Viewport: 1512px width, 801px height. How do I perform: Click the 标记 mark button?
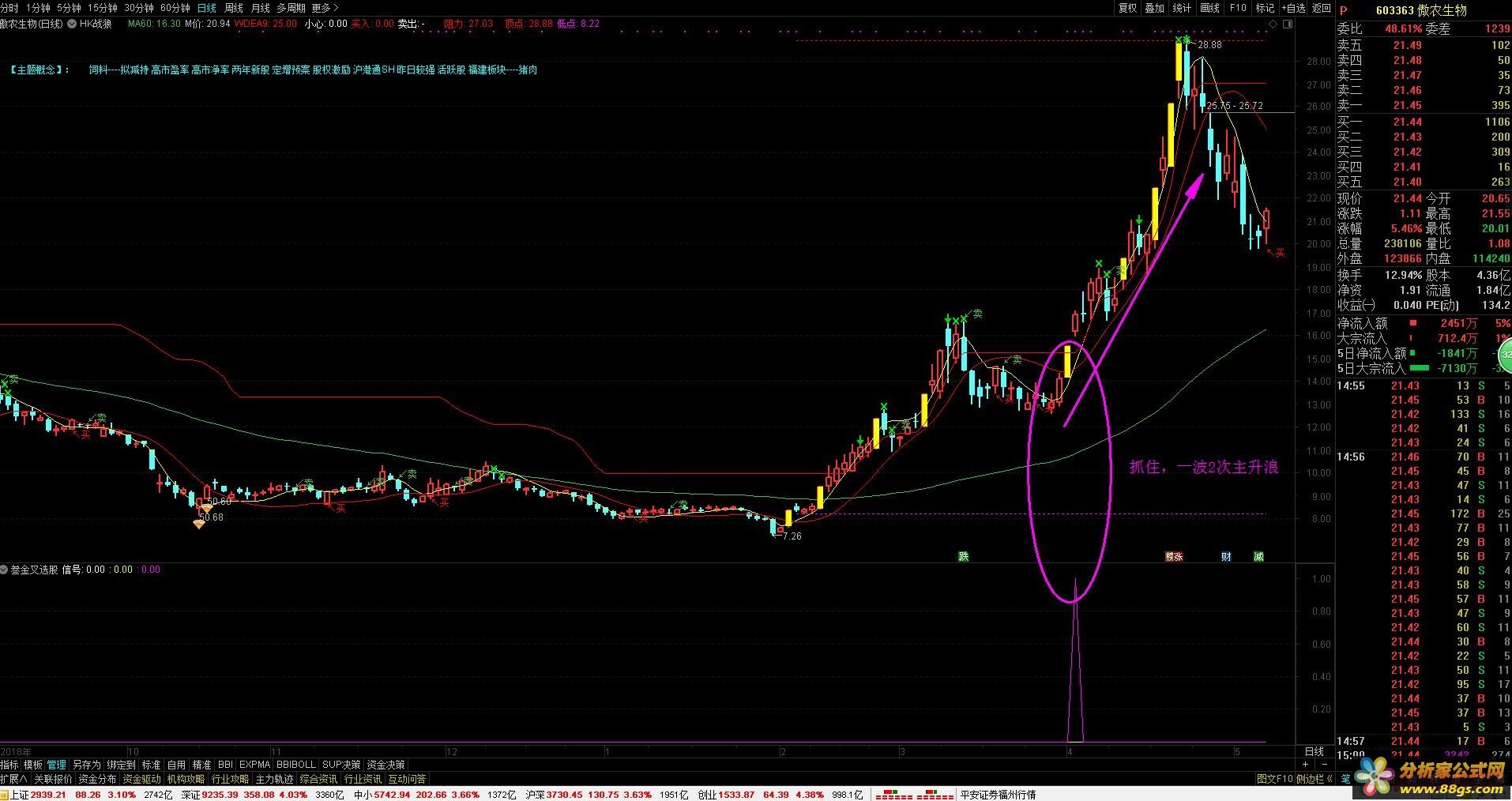(x=1265, y=8)
